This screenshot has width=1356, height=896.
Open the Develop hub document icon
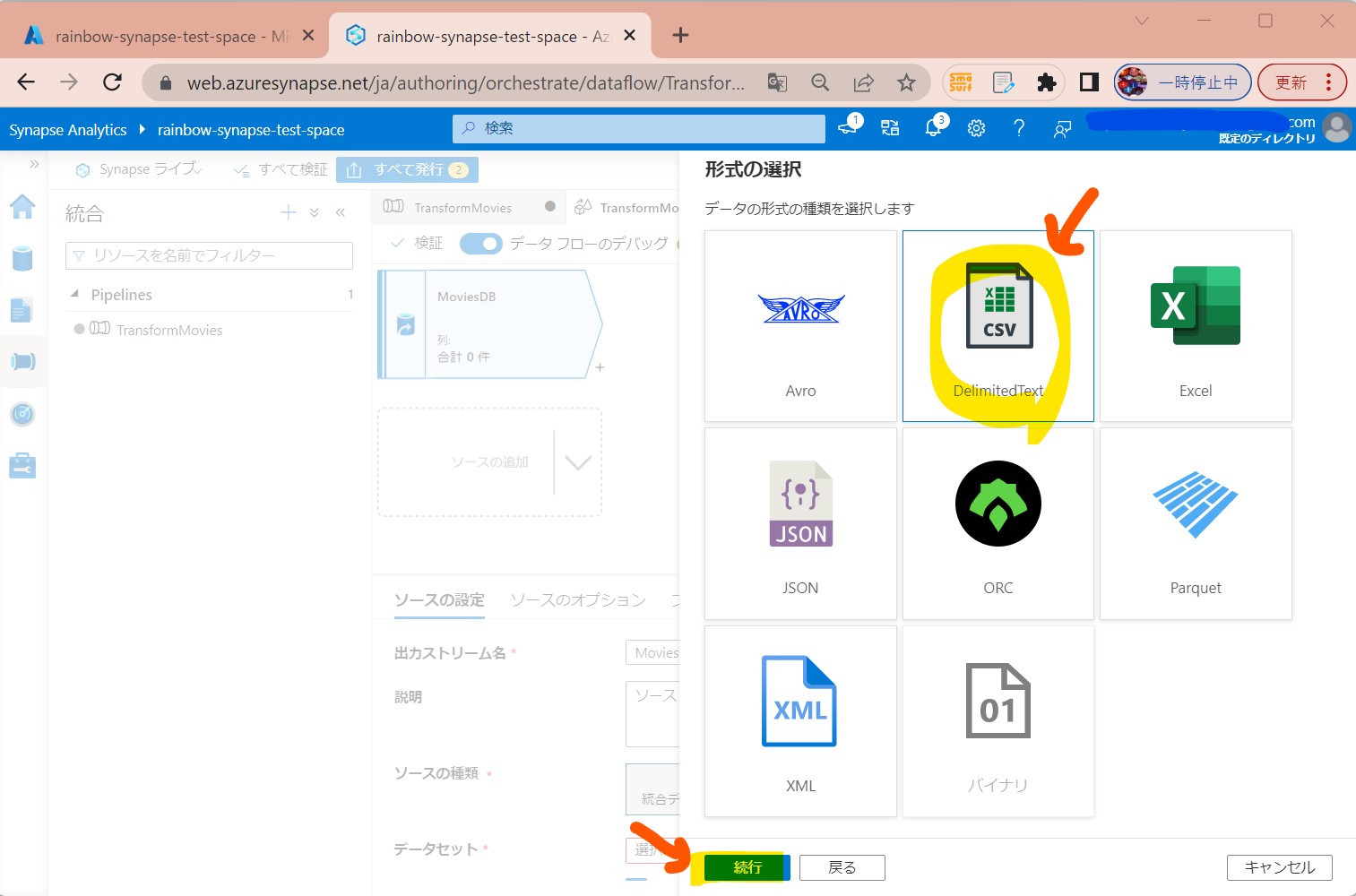coord(22,310)
